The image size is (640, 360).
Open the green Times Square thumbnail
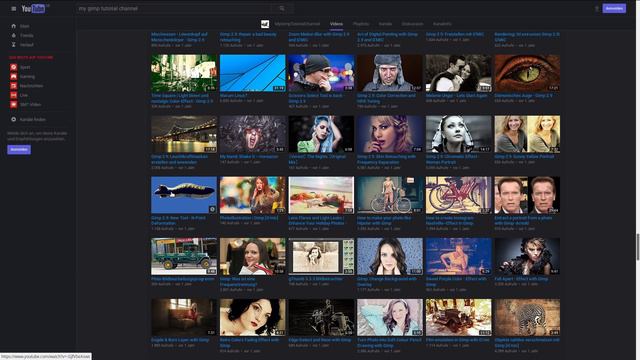click(x=184, y=73)
